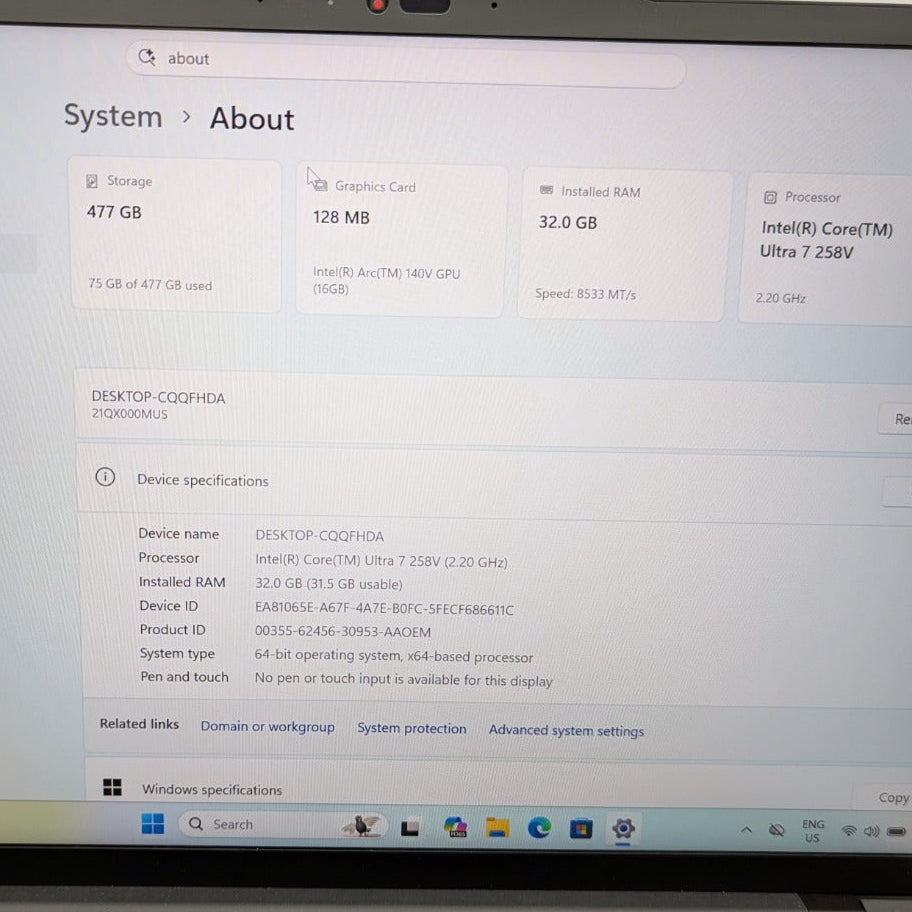Click the Settings gear on taskbar
This screenshot has width=912, height=912.
tap(623, 828)
